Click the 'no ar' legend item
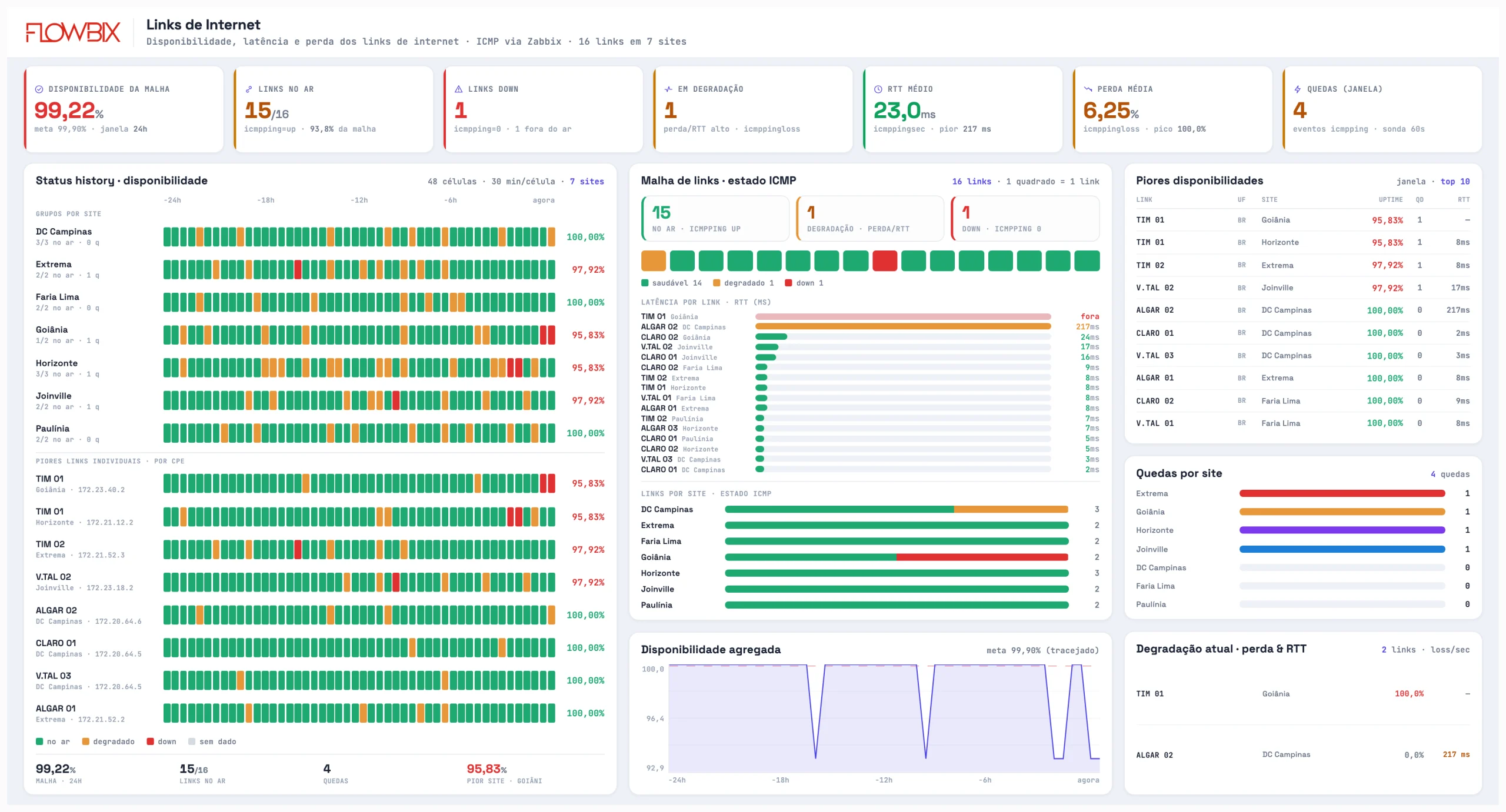 coord(53,741)
